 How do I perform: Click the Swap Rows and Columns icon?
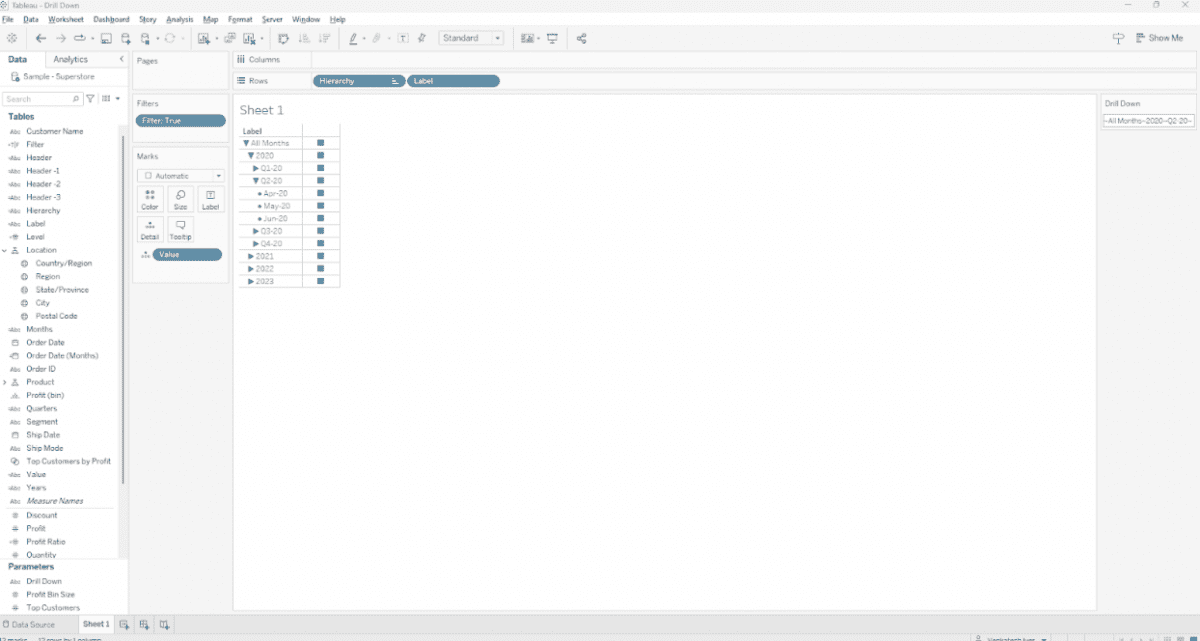tap(283, 38)
